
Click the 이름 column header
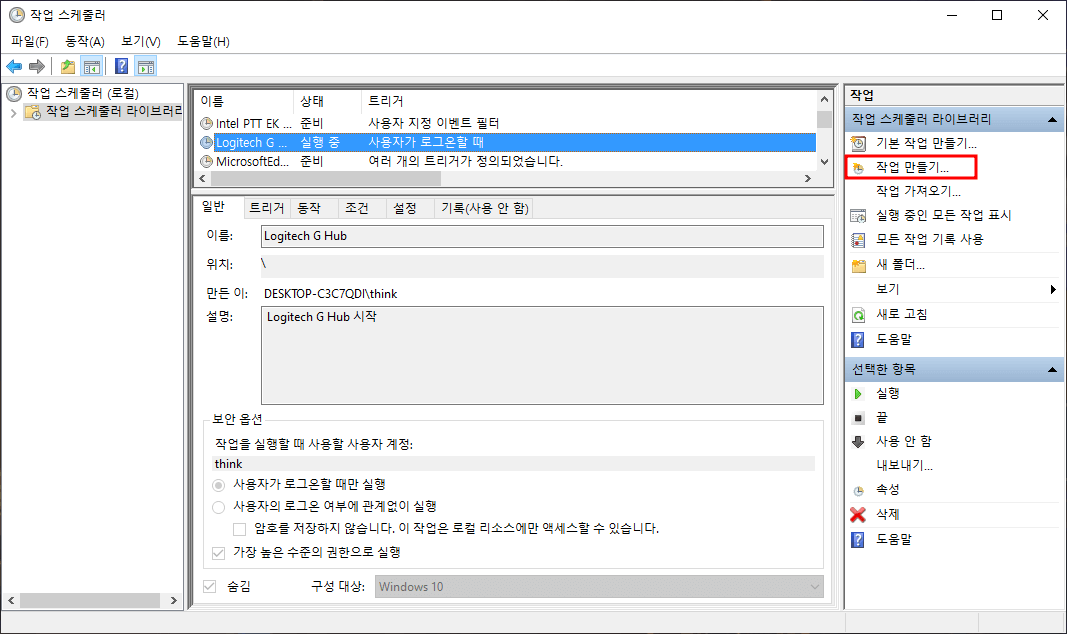tap(244, 101)
